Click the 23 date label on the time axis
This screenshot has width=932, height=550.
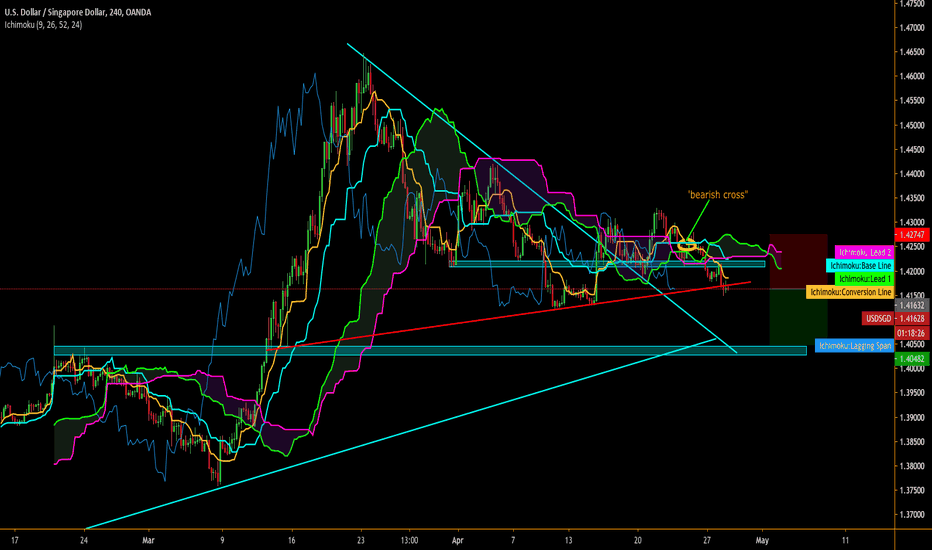pyautogui.click(x=361, y=540)
